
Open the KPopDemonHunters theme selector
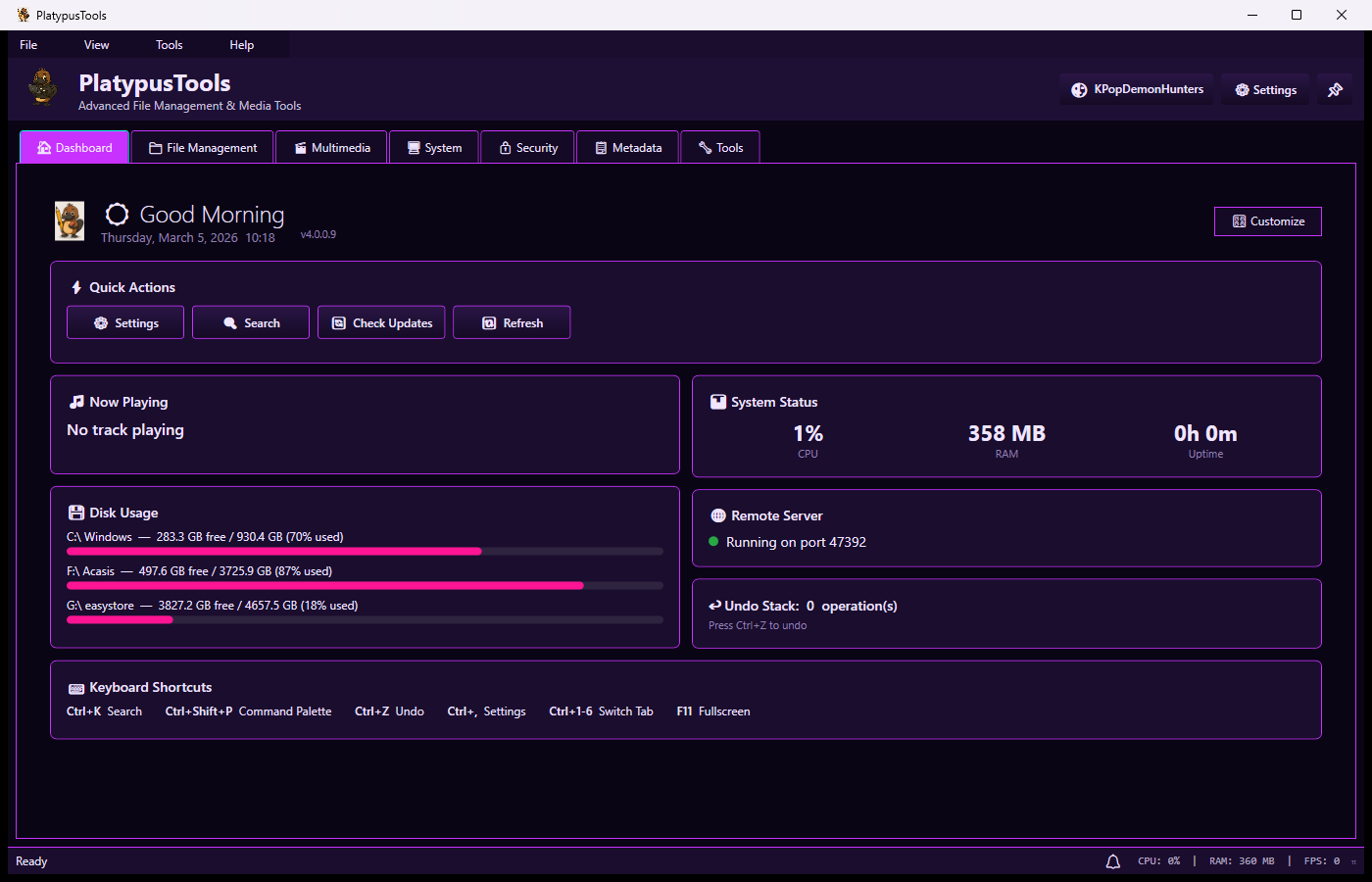click(x=1137, y=89)
